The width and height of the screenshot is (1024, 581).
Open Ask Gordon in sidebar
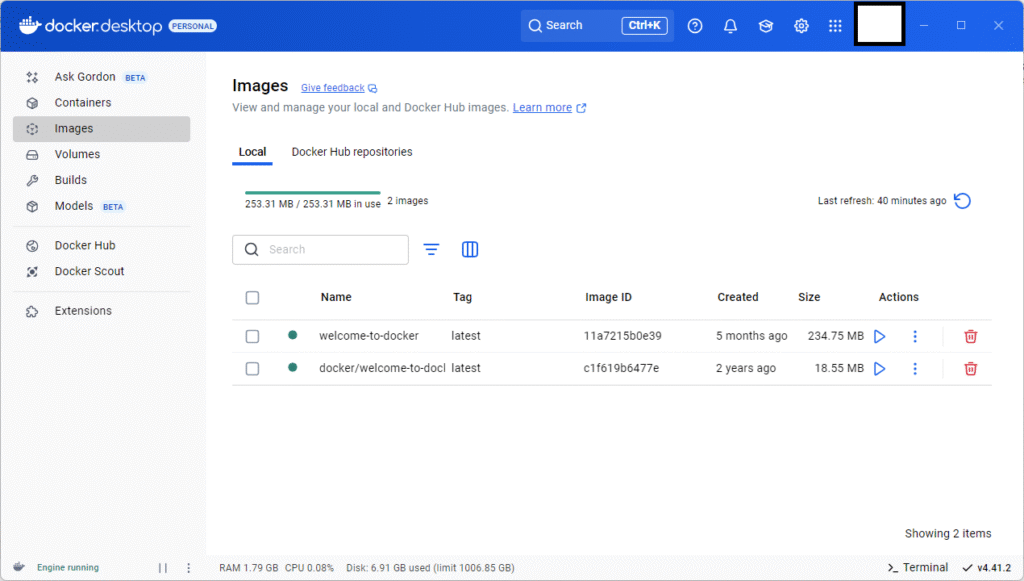click(x=102, y=77)
